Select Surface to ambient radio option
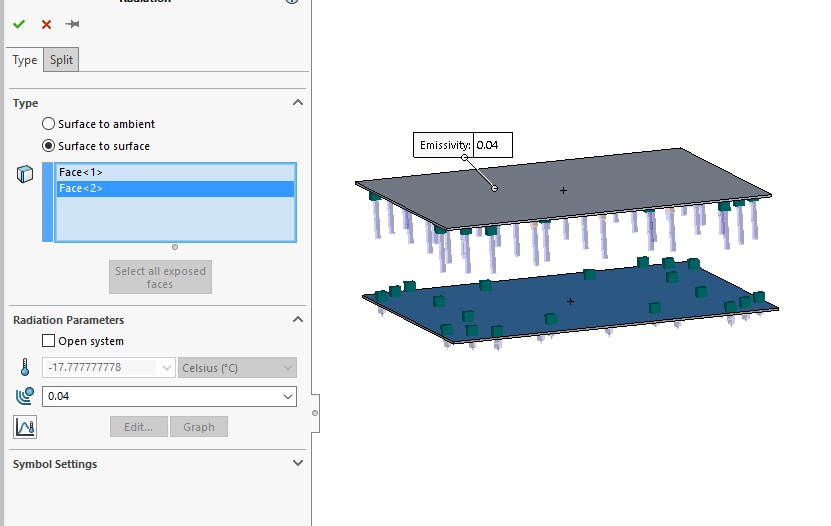 [x=48, y=124]
